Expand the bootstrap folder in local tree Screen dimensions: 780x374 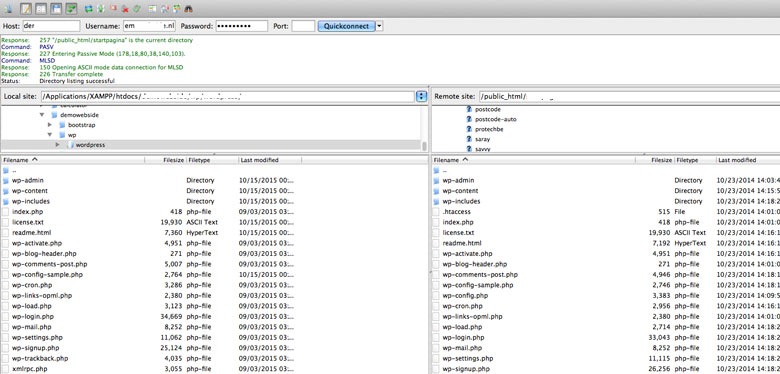click(50, 125)
